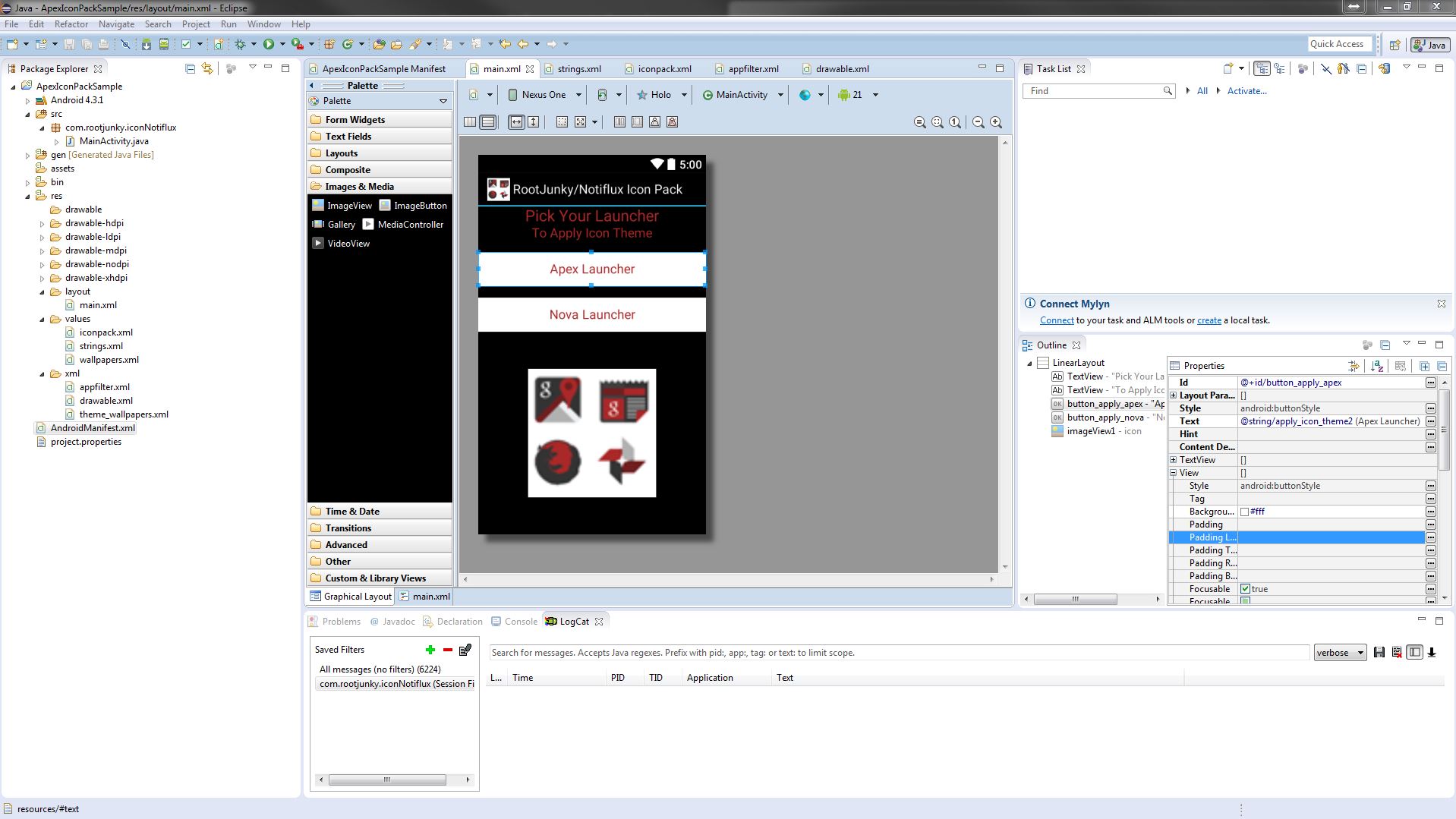Screen dimensions: 1456x819
Task: Click the green Run button in toolbar
Action: click(x=268, y=45)
